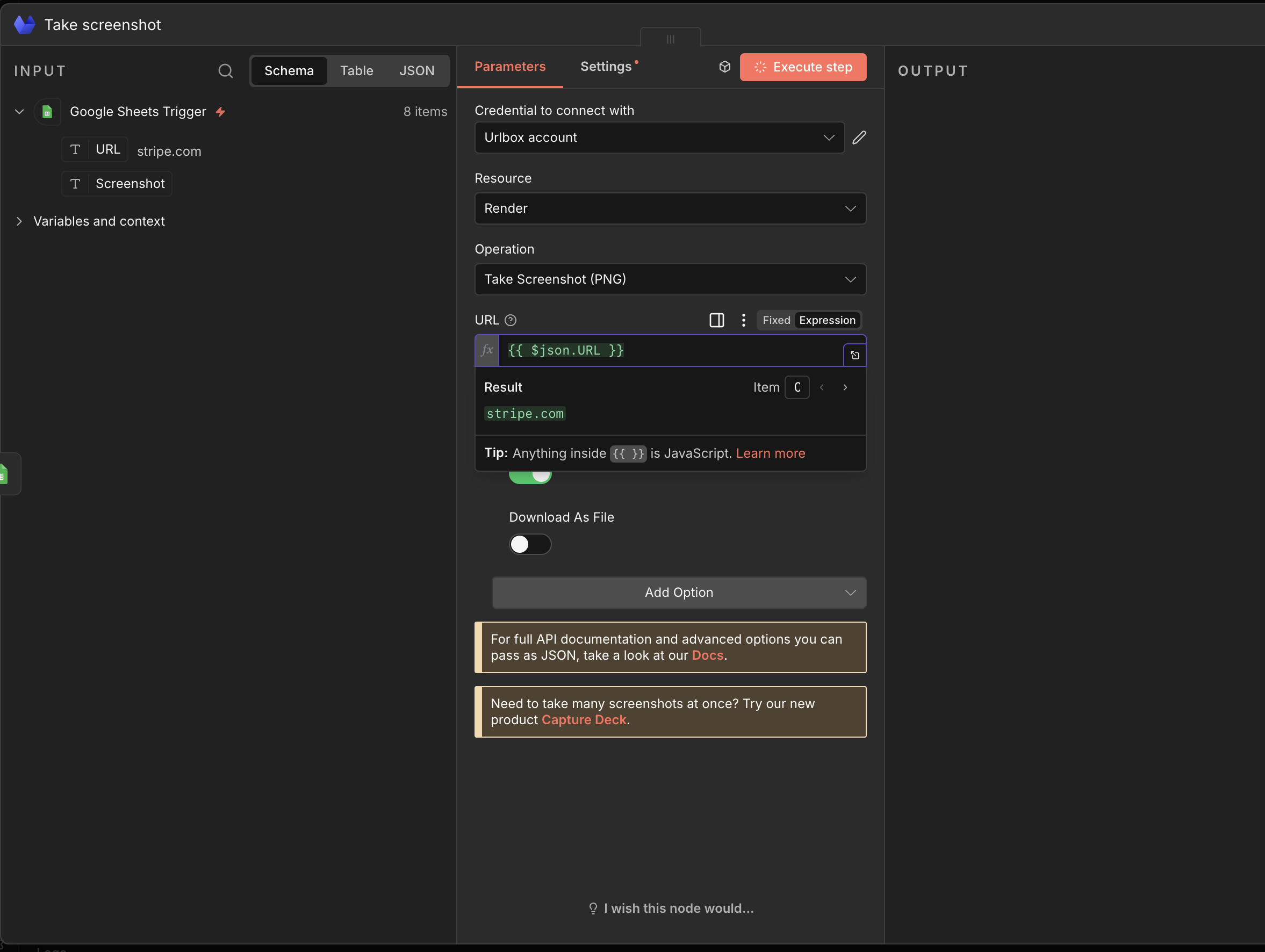Enable the Download As File toggle

coord(529,544)
